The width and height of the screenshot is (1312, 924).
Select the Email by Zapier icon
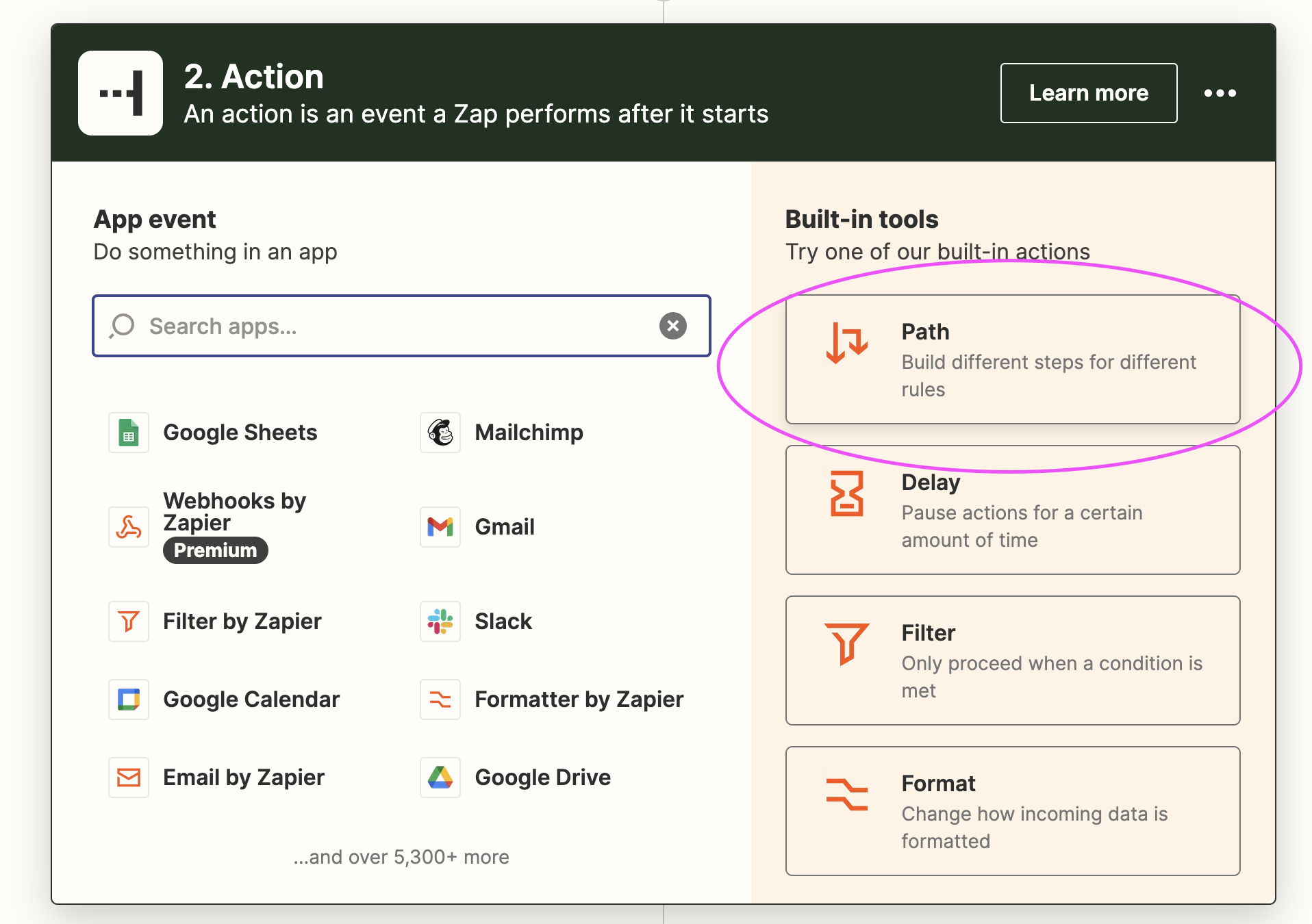tap(128, 778)
